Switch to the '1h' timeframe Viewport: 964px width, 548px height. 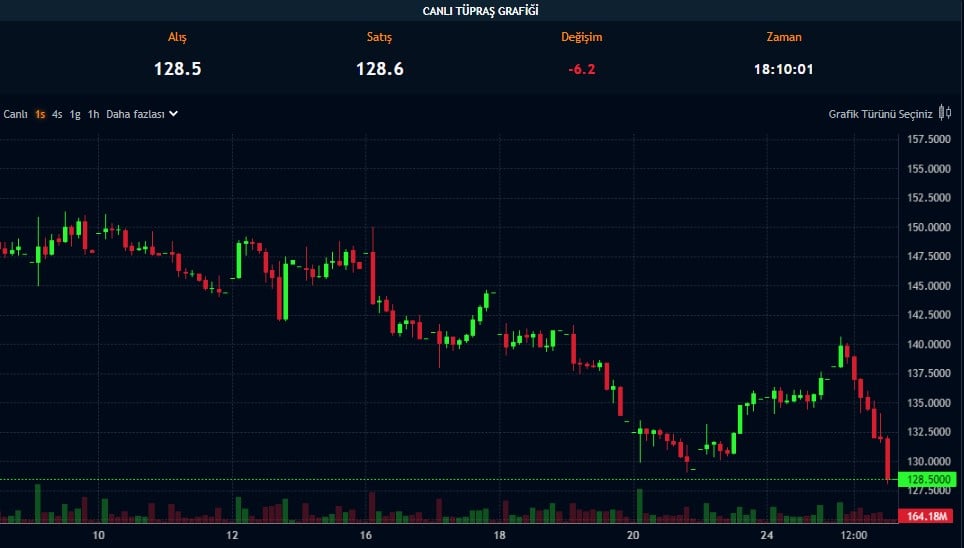click(93, 114)
